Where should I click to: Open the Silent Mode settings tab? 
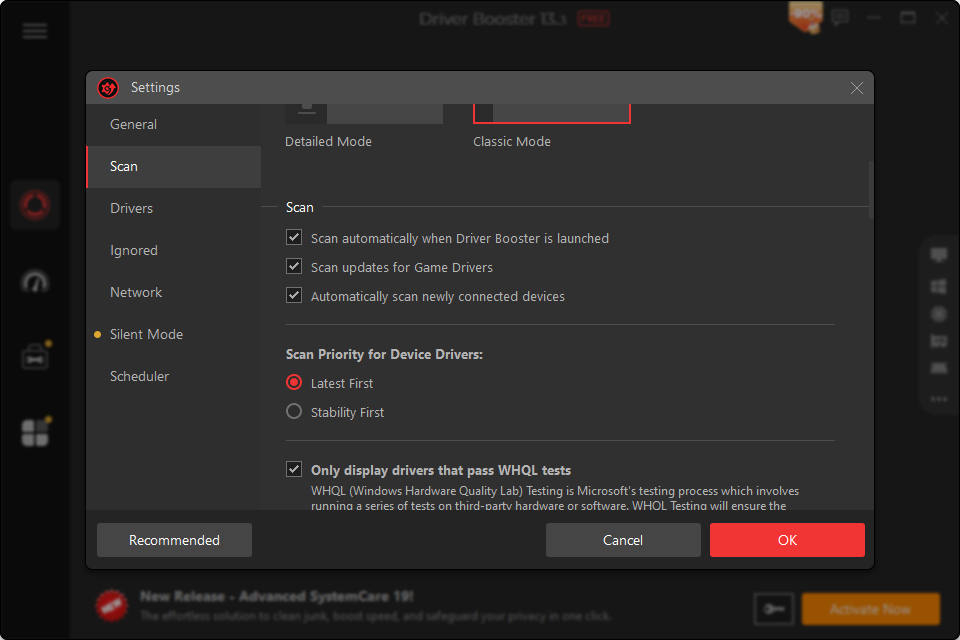(x=174, y=334)
